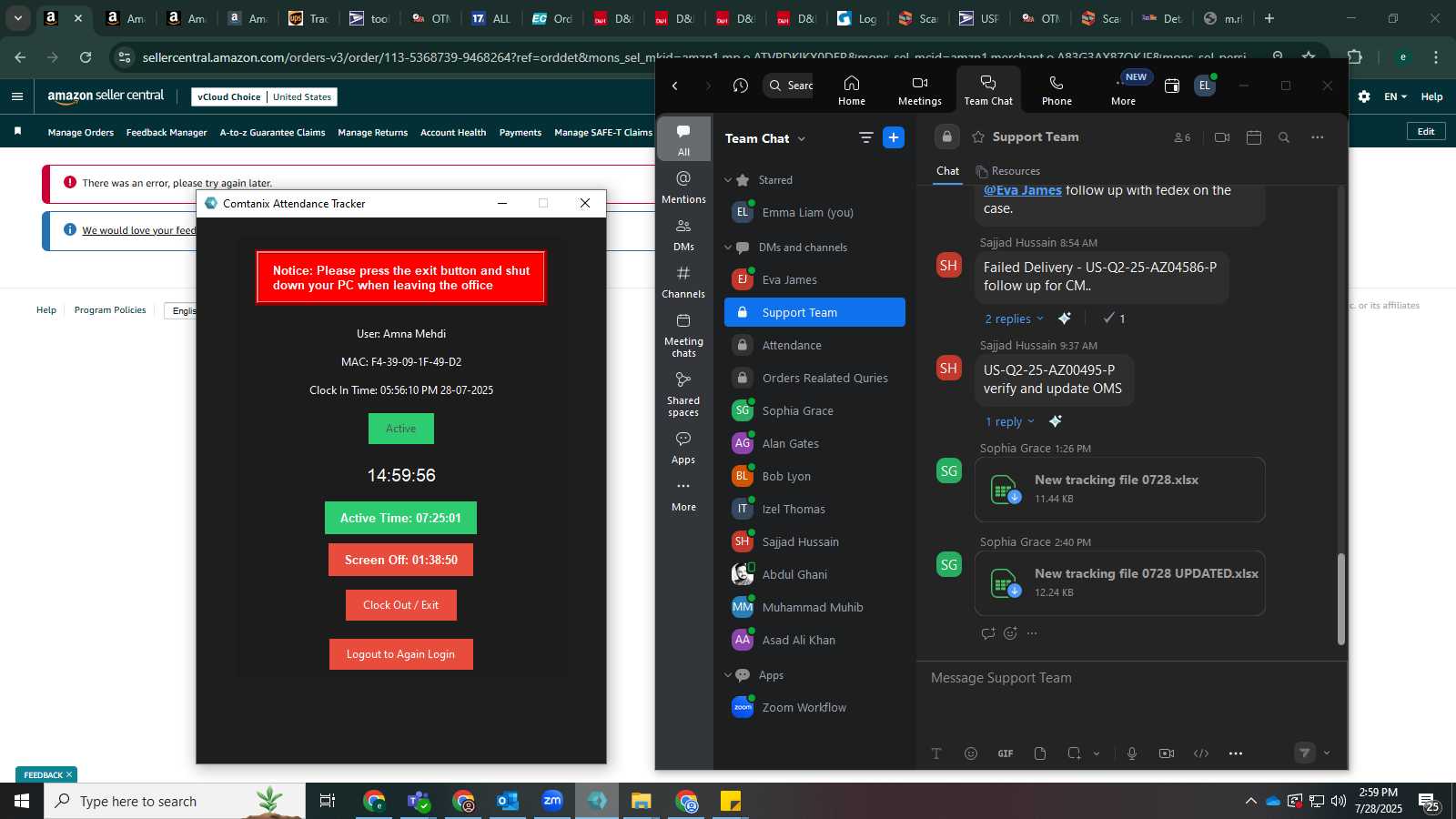Click Clock Out / Exit button
1456x819 pixels.
point(400,605)
